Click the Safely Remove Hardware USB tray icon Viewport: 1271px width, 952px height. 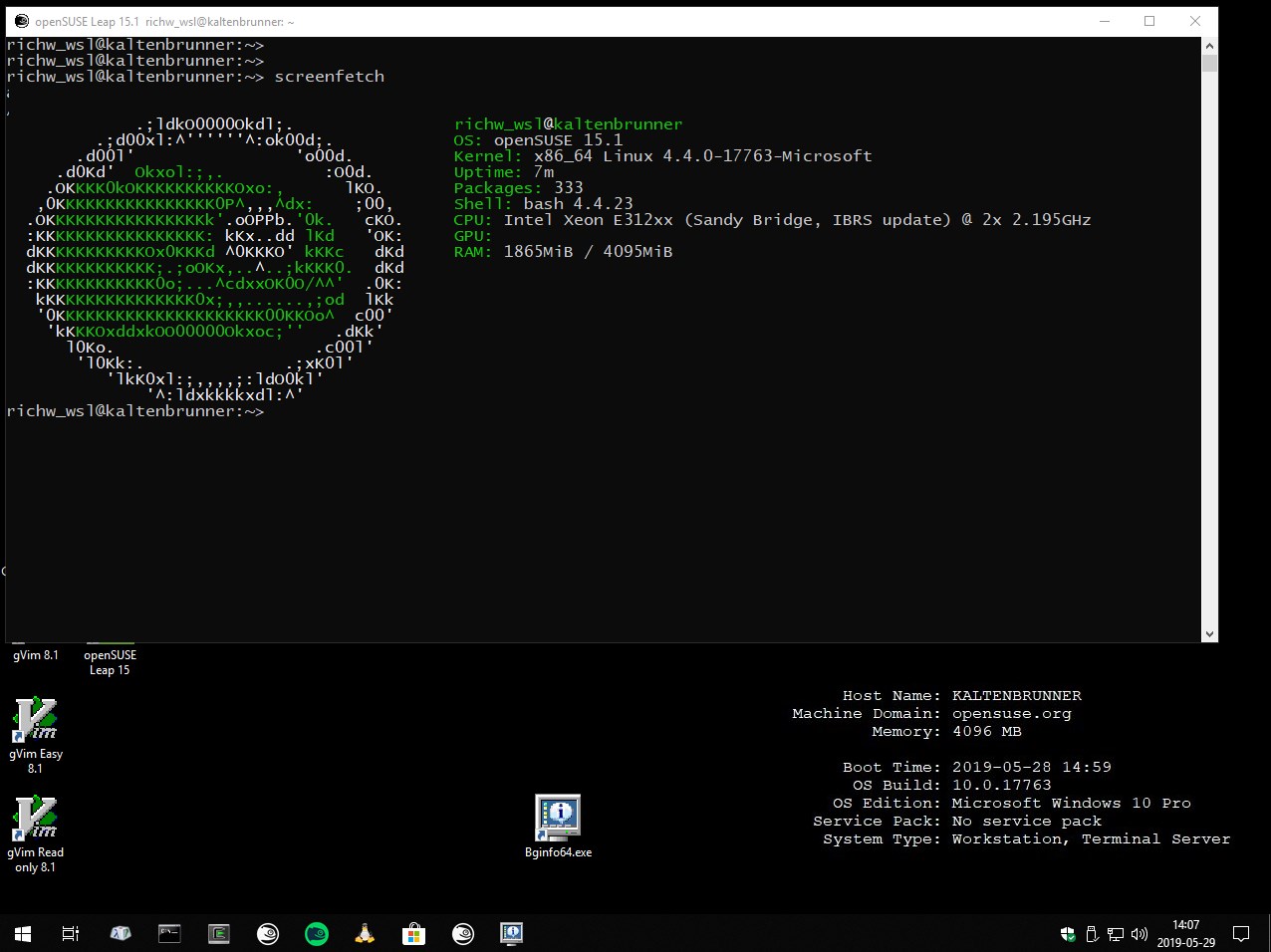click(1092, 934)
